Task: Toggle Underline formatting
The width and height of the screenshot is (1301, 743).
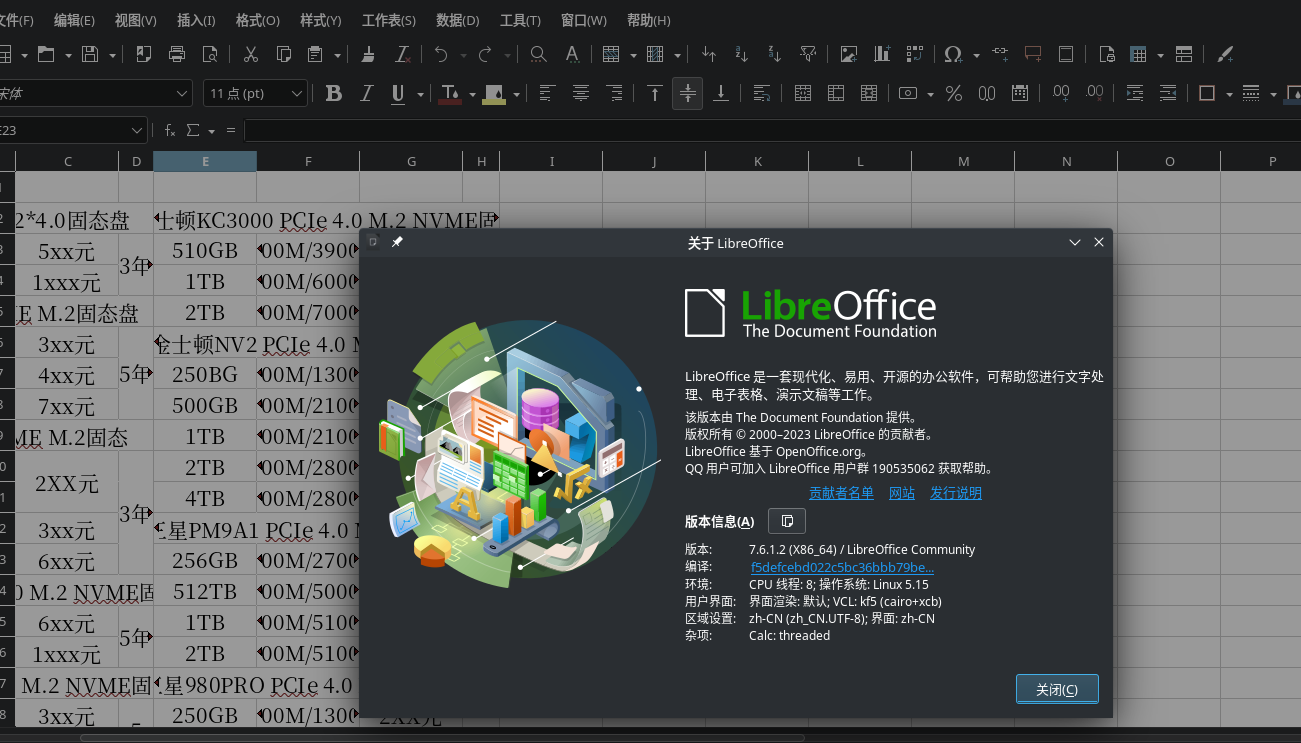Action: [x=398, y=93]
